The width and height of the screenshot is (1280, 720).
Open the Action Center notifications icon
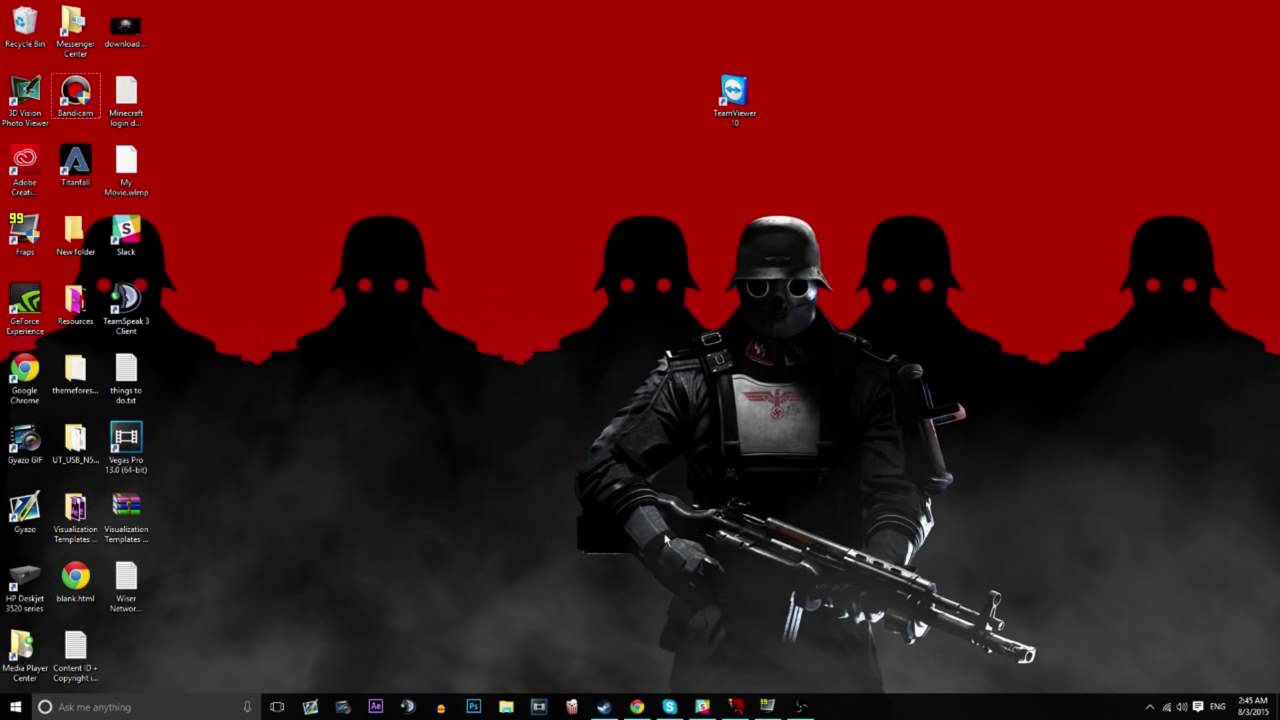[x=1198, y=707]
